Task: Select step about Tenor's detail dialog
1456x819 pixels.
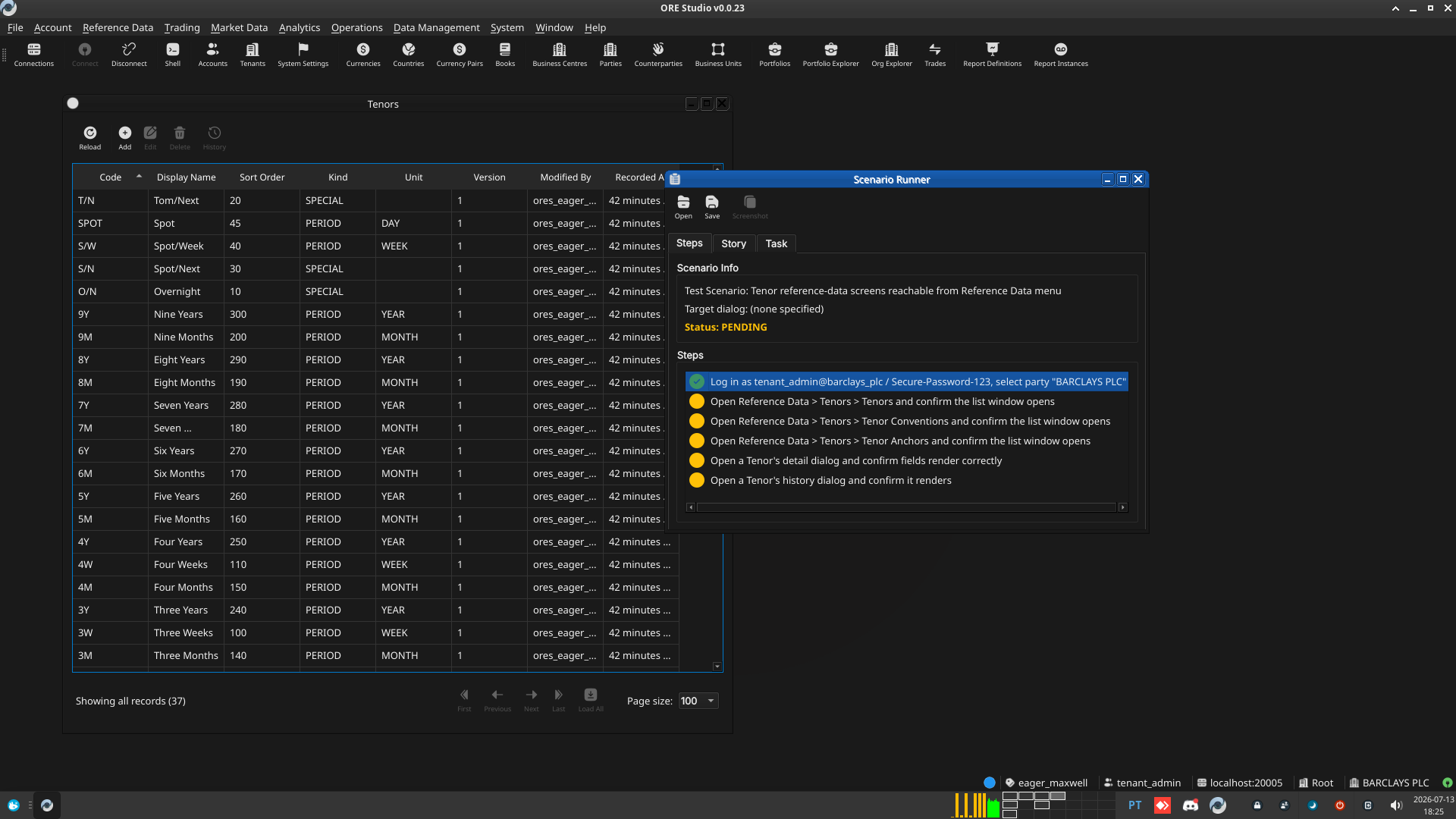Action: (906, 460)
